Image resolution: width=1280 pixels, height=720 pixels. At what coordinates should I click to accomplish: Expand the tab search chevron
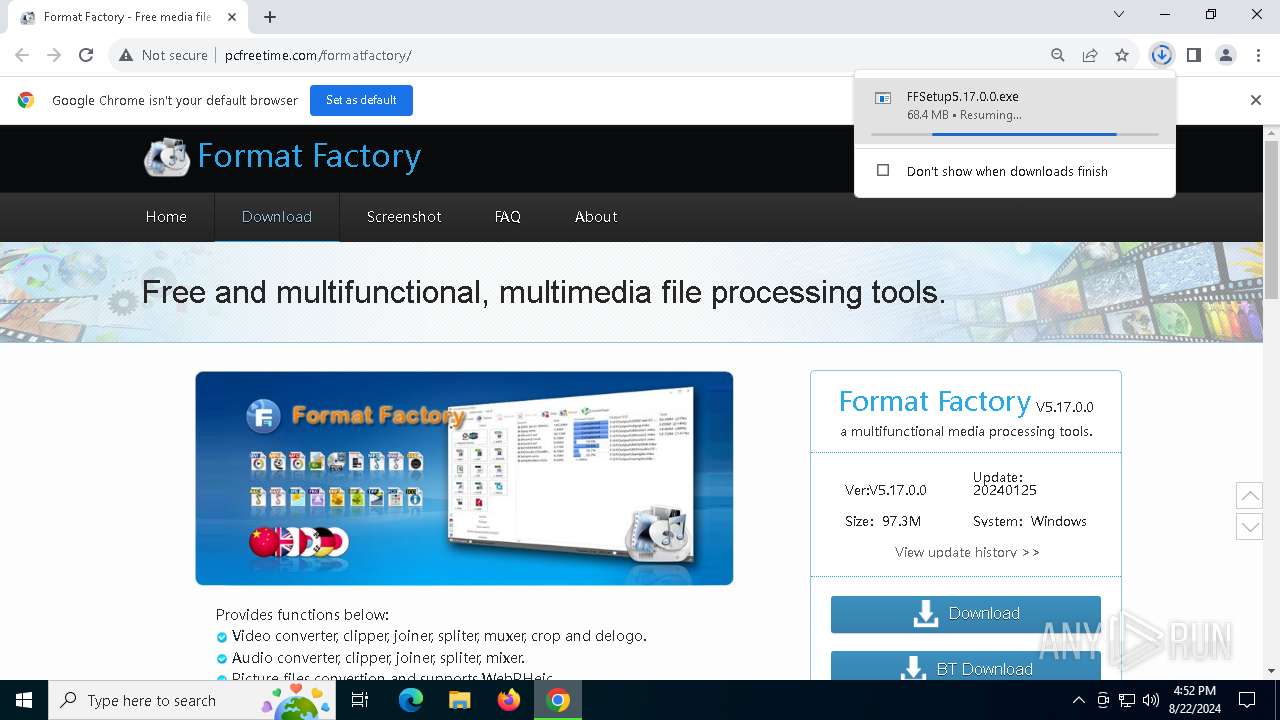[x=1119, y=14]
